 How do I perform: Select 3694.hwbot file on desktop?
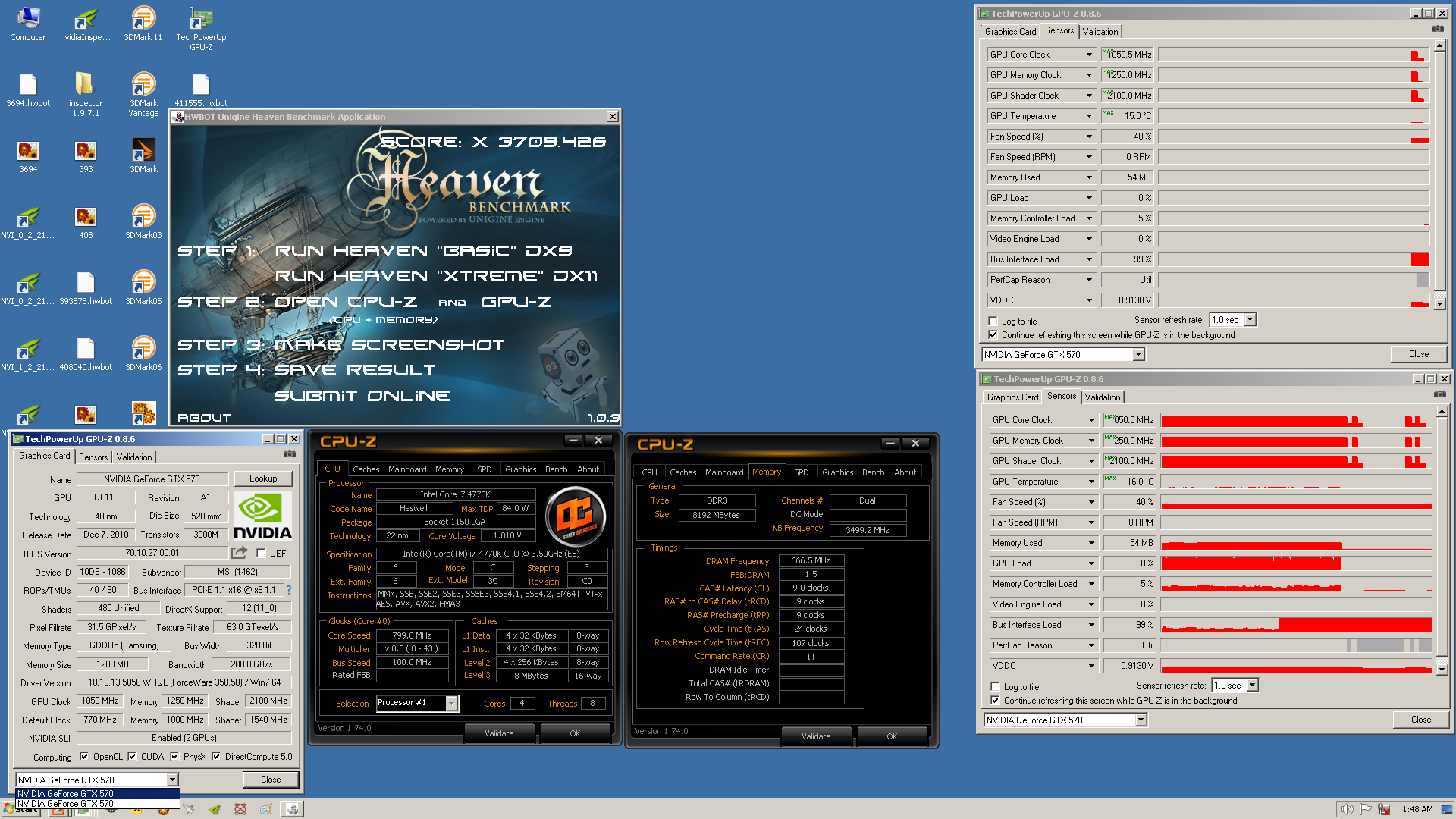[x=28, y=89]
